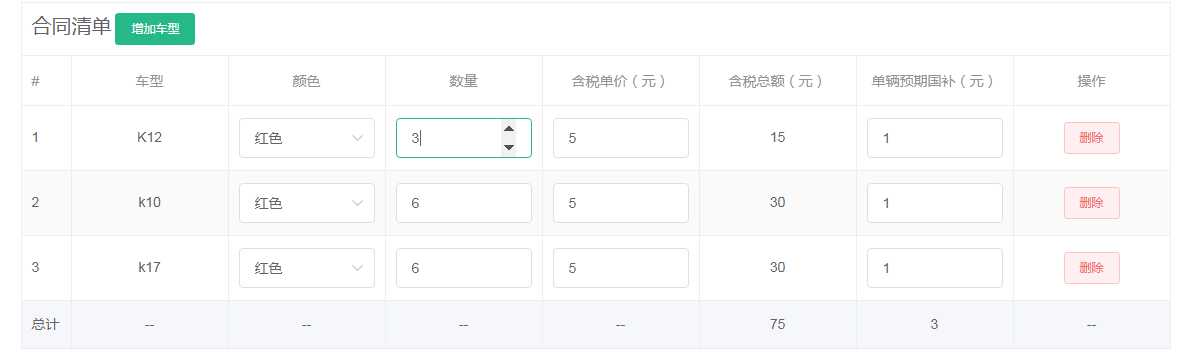The height and width of the screenshot is (364, 1180).
Task: Click expected subsidy field in K12 row
Action: 935,138
